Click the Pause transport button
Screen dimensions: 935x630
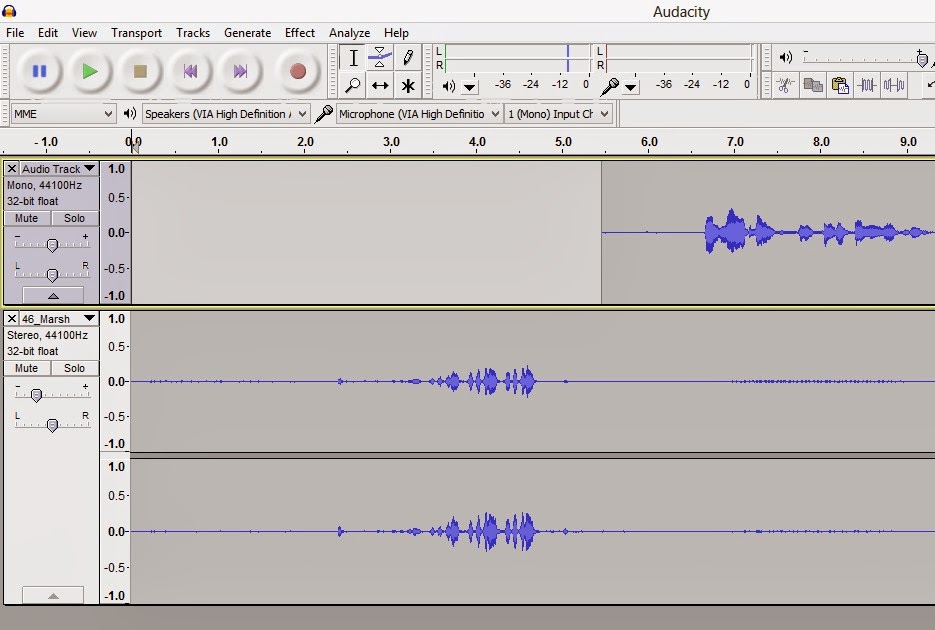[39, 72]
